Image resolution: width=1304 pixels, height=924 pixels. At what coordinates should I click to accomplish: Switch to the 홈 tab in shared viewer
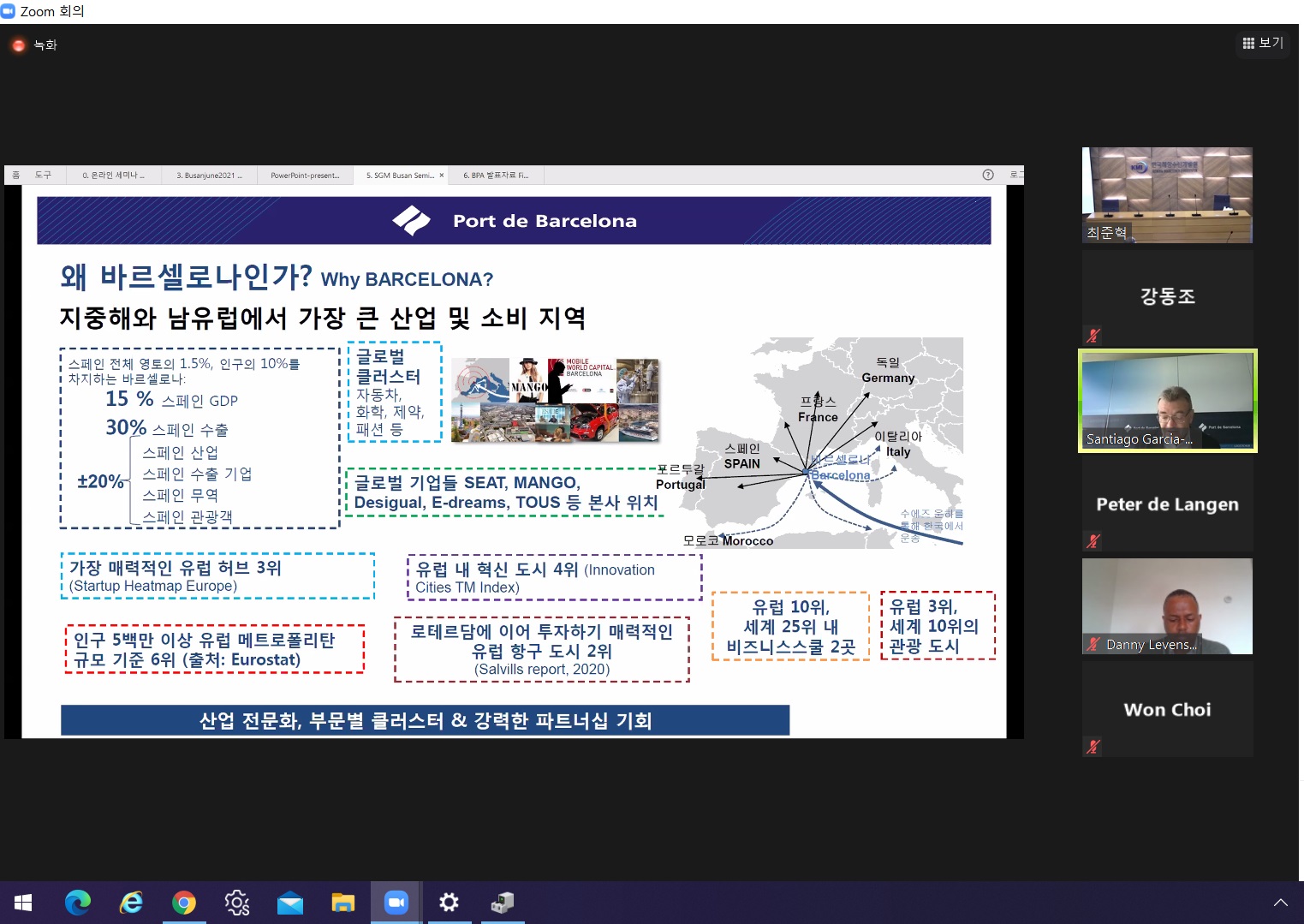(x=15, y=176)
